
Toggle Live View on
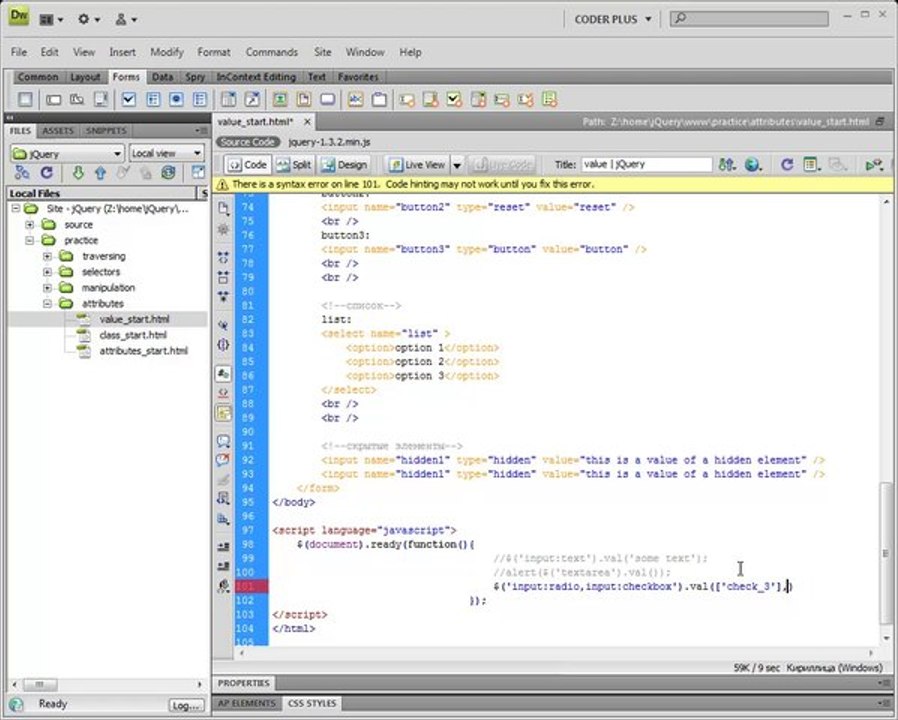(x=418, y=165)
